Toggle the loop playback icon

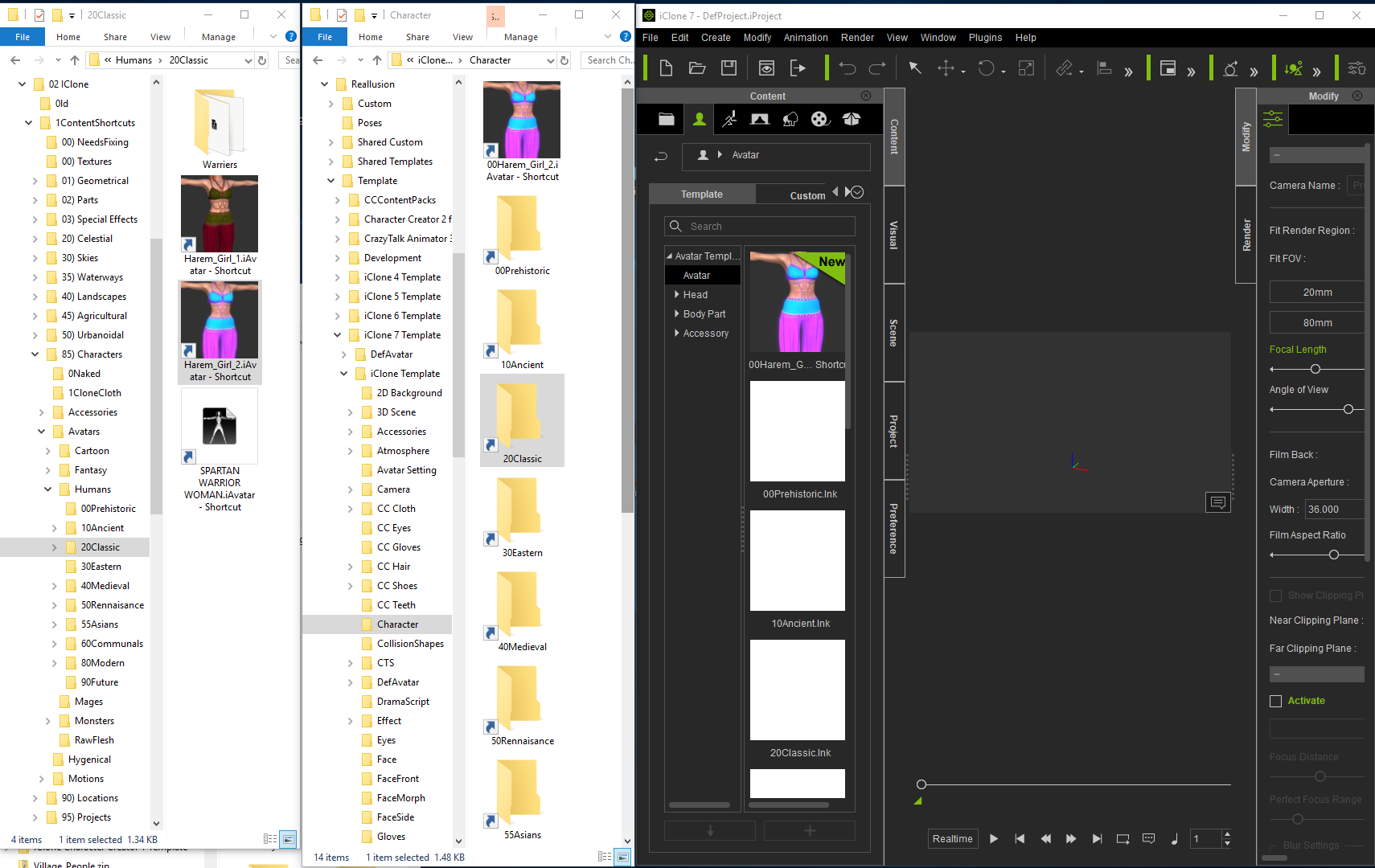(1123, 839)
